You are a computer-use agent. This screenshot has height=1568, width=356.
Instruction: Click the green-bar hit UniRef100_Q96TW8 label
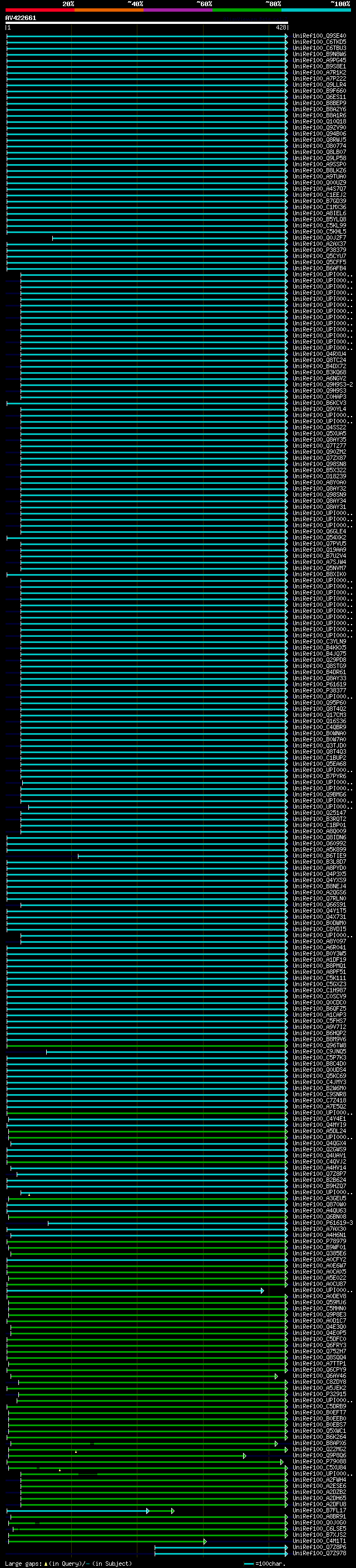pyautogui.click(x=319, y=1046)
